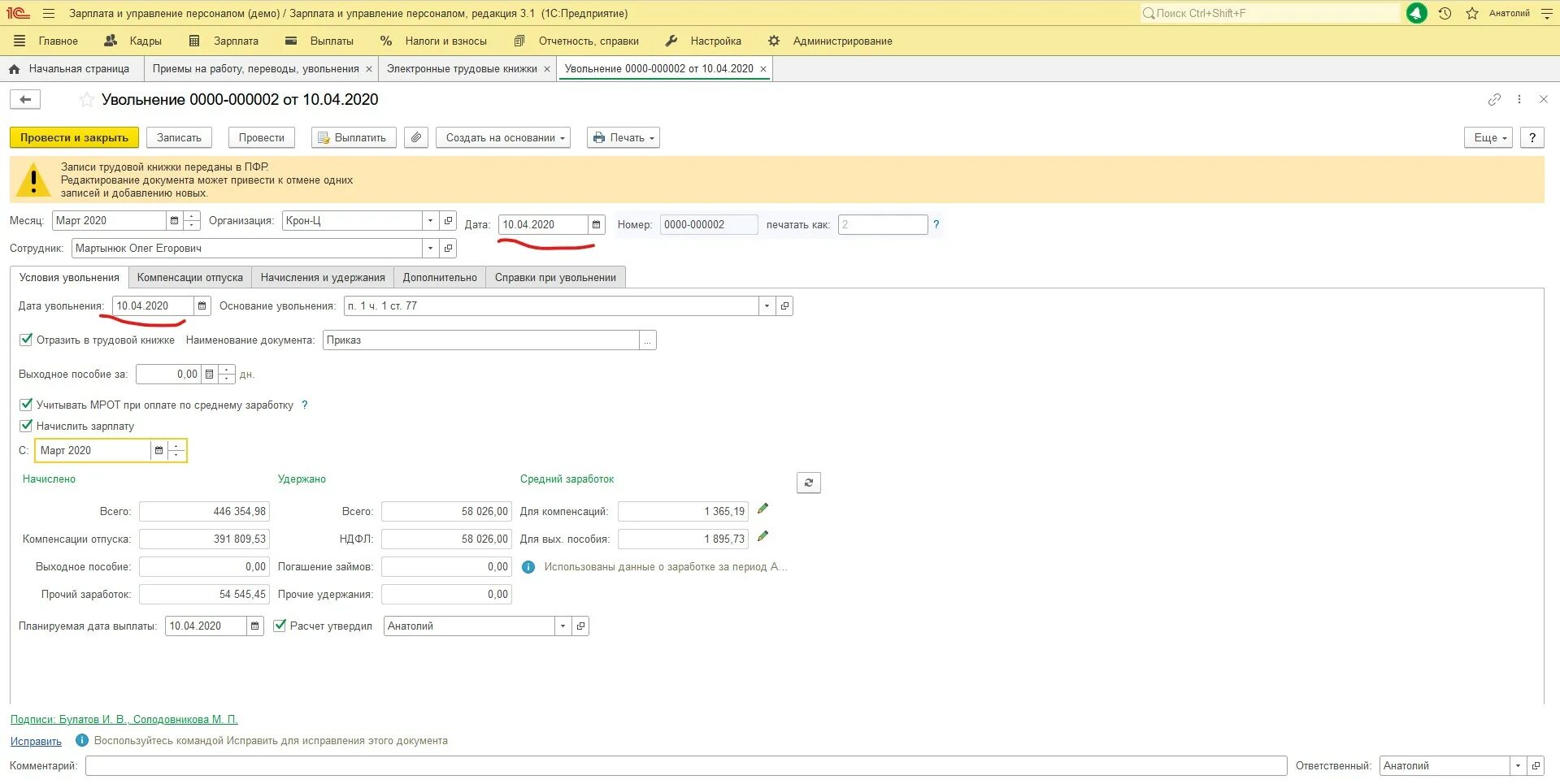The height and width of the screenshot is (784, 1560).
Task: Open Основание увольнения item card
Action: tap(784, 305)
